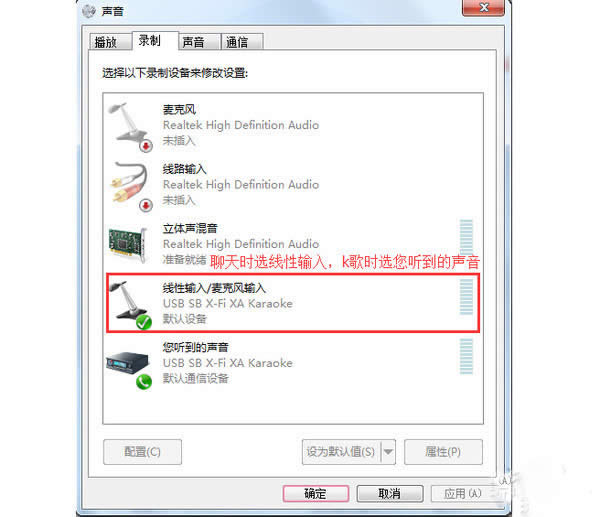Select the 立体声混音 sound card icon
Viewport: 600px width, 517px height.
pyautogui.click(x=128, y=245)
